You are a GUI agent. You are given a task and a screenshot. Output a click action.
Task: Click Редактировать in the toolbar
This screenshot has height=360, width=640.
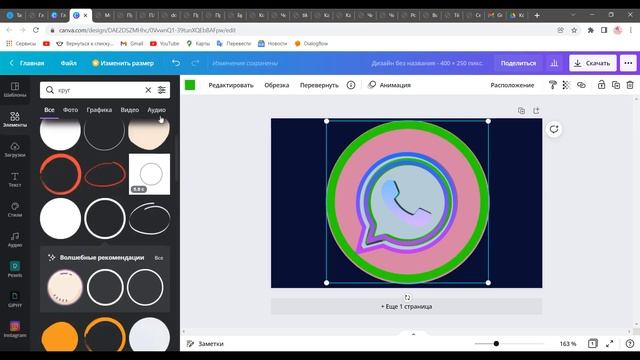231,85
